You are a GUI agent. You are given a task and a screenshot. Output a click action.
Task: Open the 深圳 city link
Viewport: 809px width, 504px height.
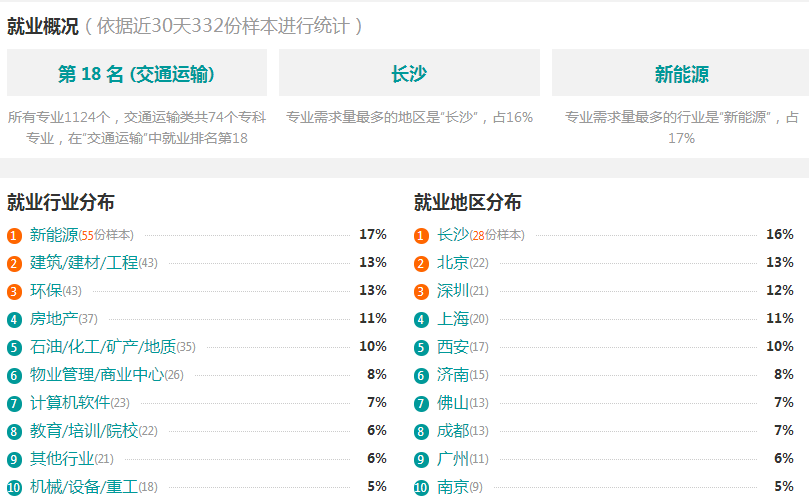point(453,290)
